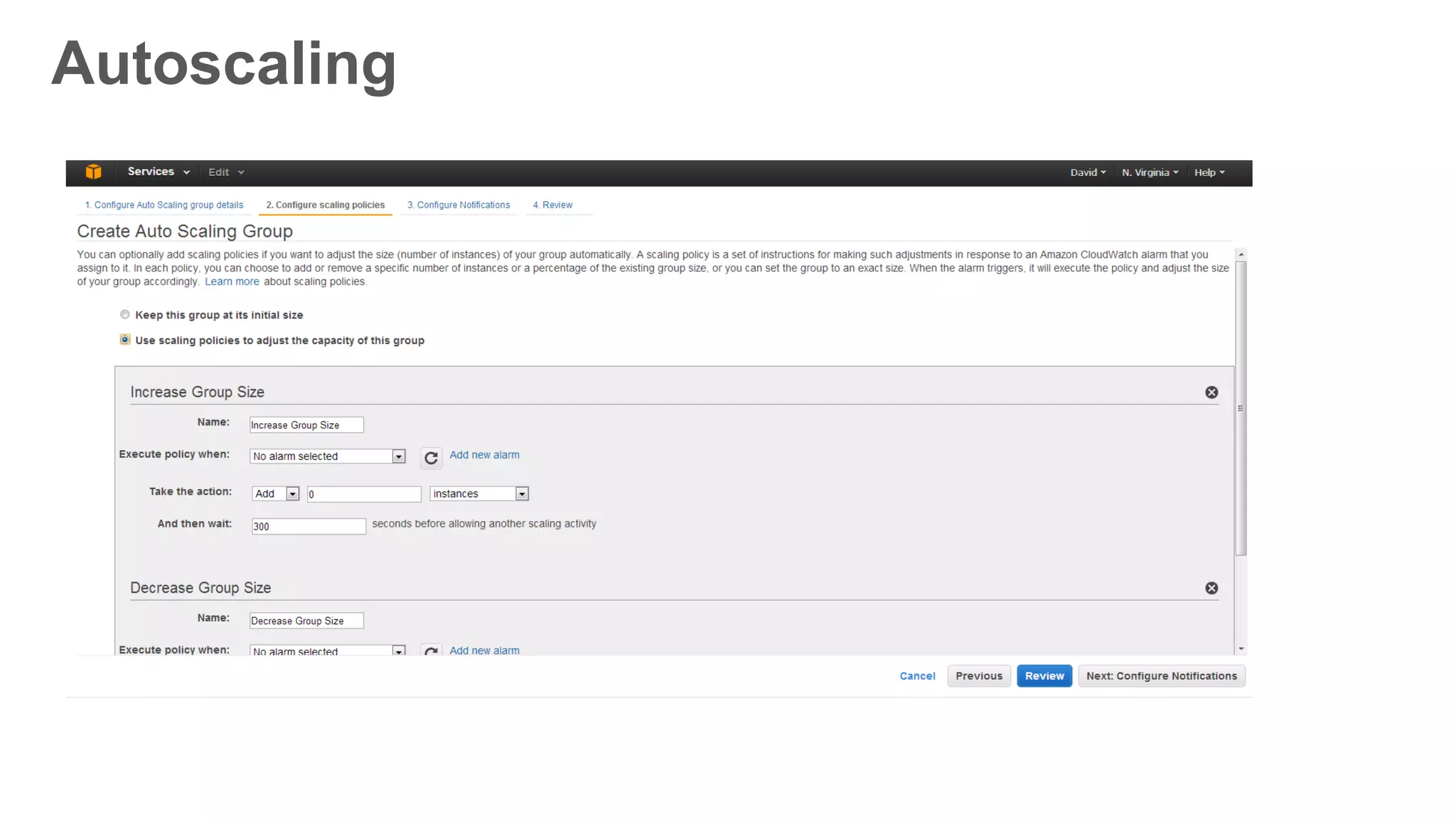Click the scrollbar down arrow

[1241, 648]
